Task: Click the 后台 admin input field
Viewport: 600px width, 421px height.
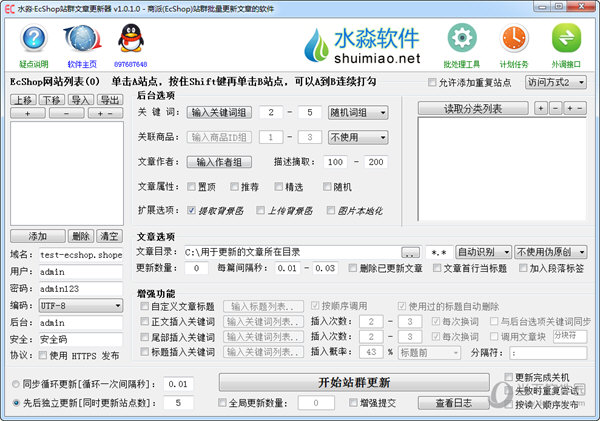Action: click(x=81, y=323)
